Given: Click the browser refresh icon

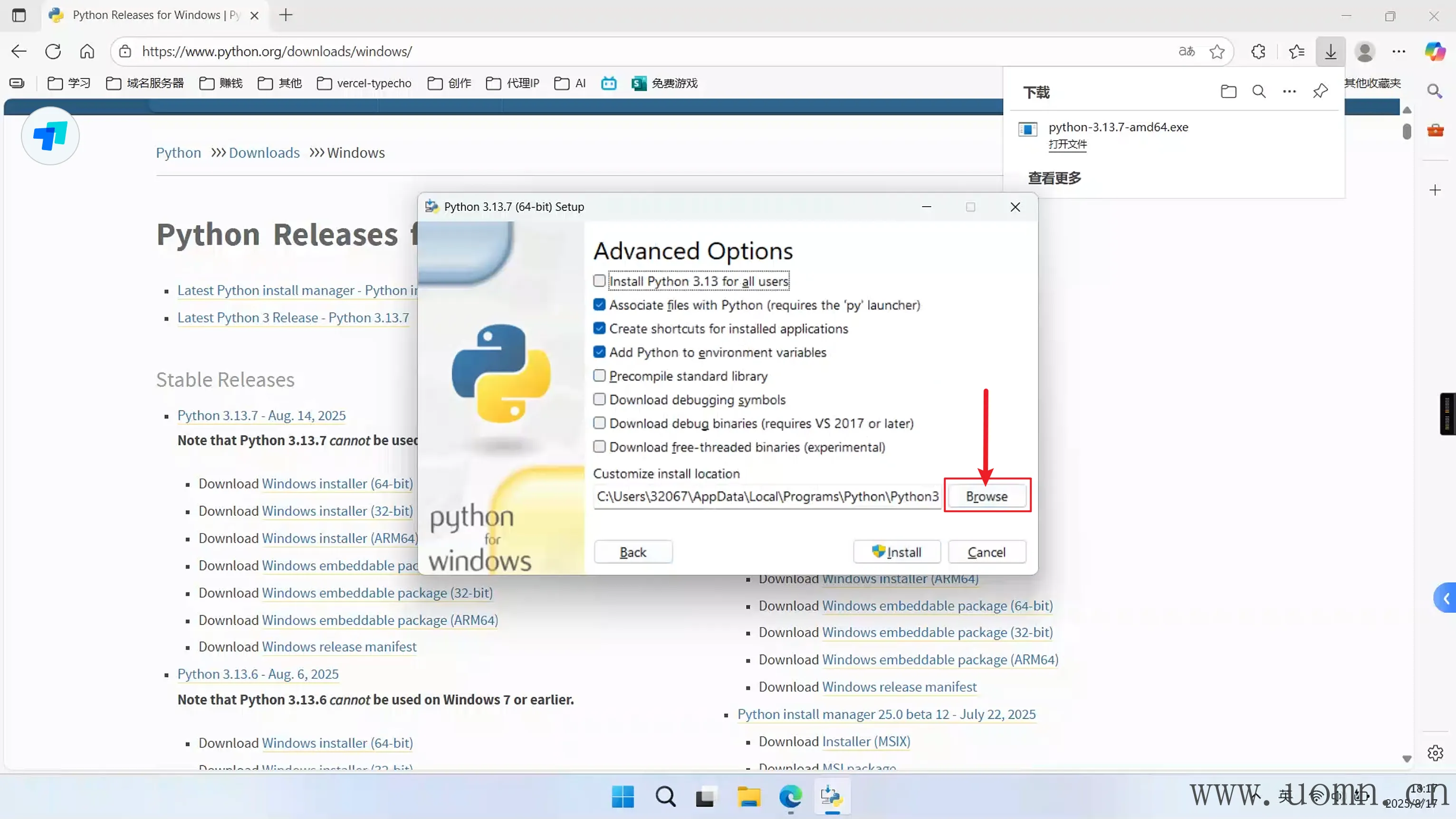Looking at the screenshot, I should [x=53, y=51].
